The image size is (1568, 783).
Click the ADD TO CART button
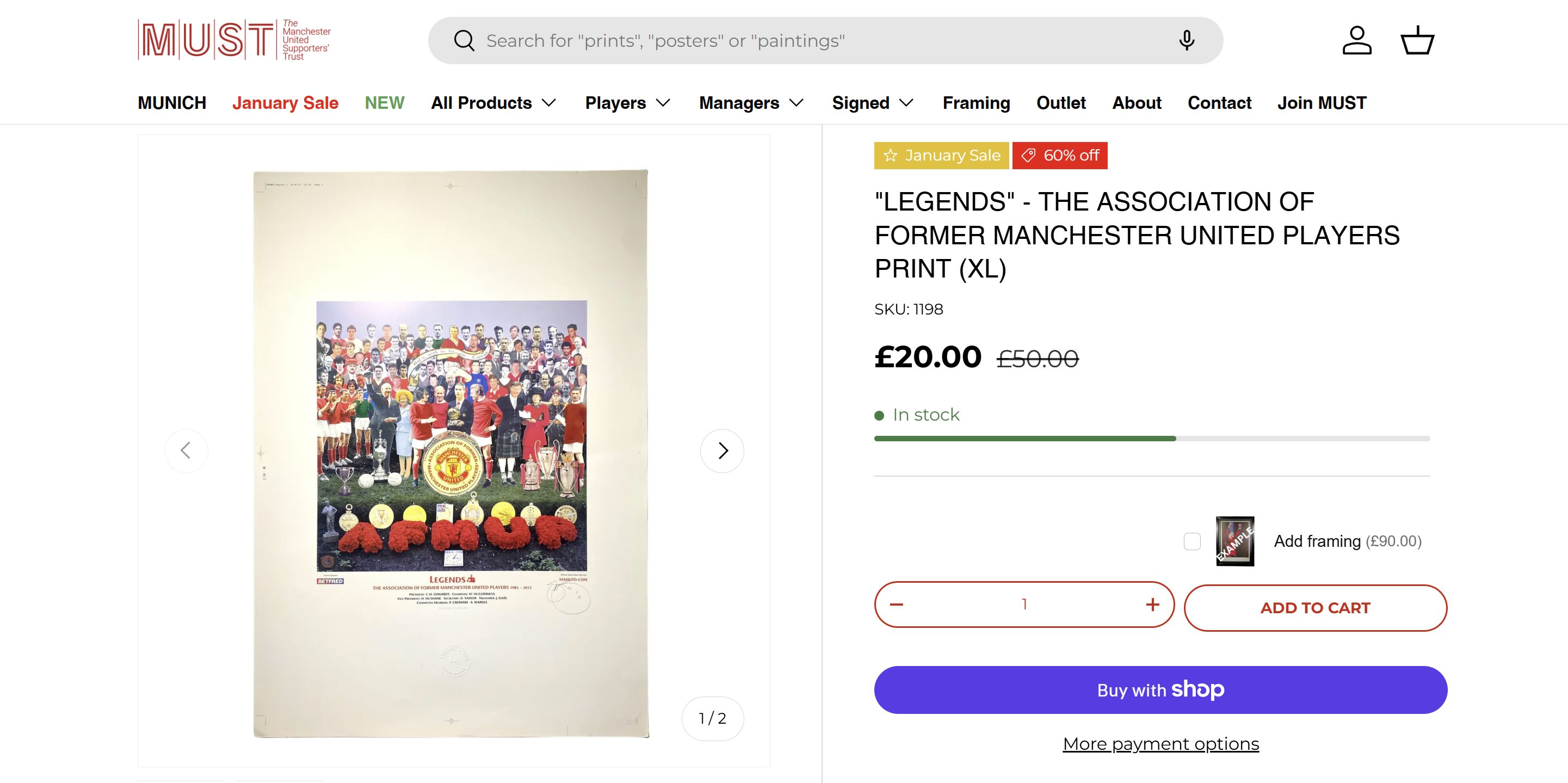[1315, 608]
